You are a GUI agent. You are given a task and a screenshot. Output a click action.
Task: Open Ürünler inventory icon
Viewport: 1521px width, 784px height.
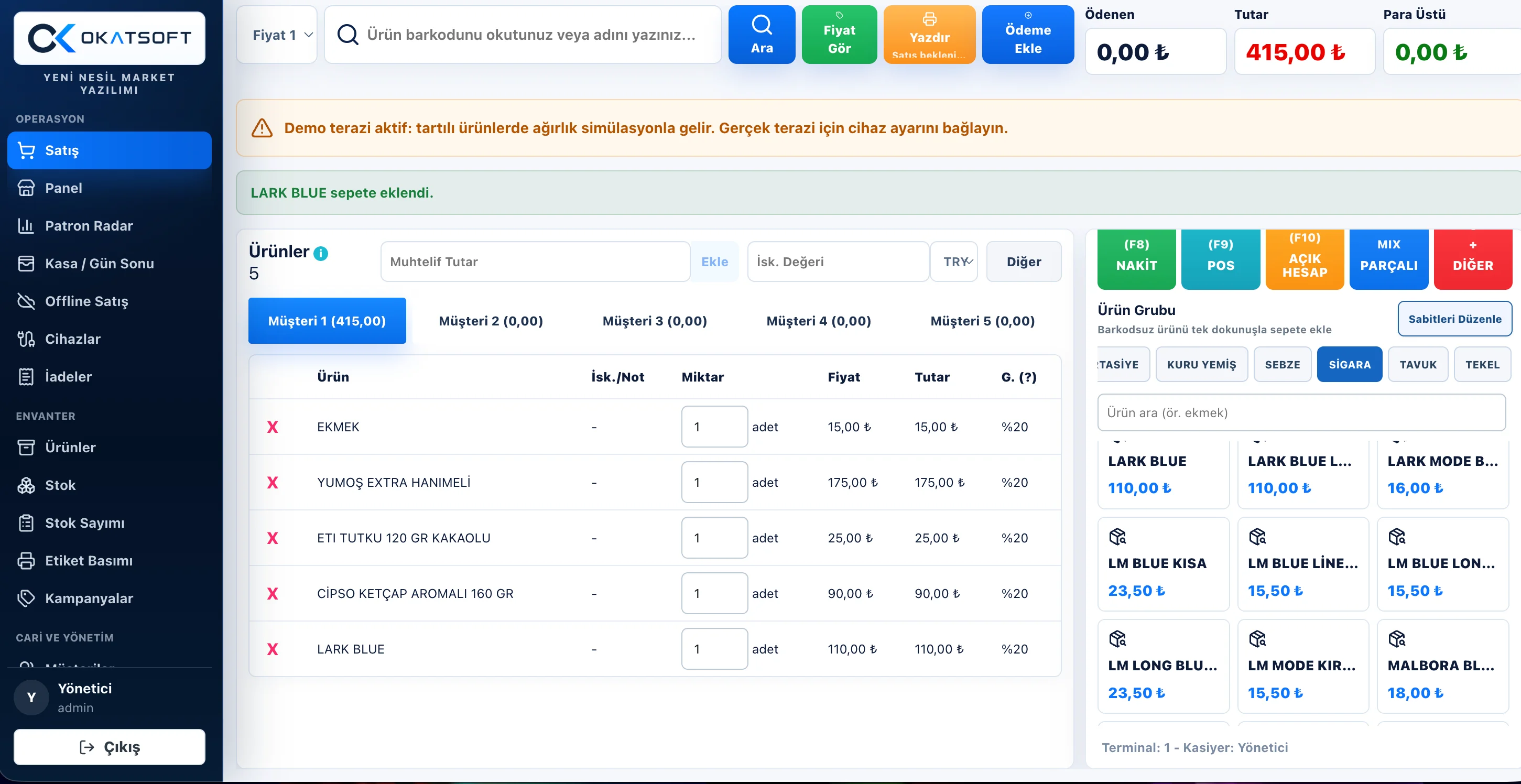[x=26, y=448]
